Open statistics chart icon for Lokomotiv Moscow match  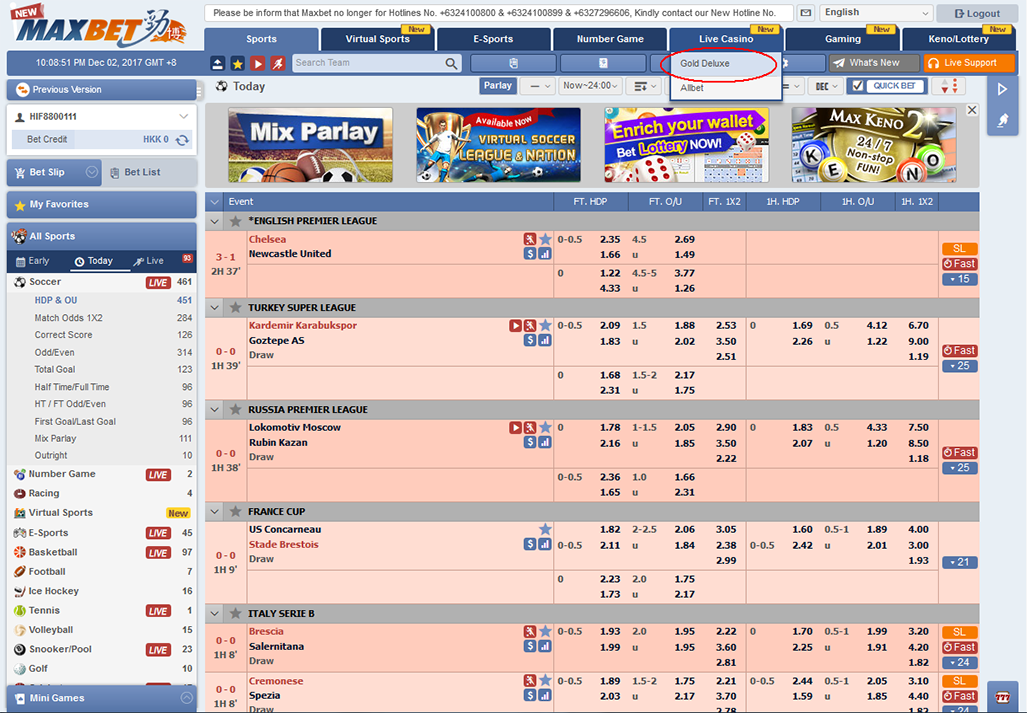[545, 442]
